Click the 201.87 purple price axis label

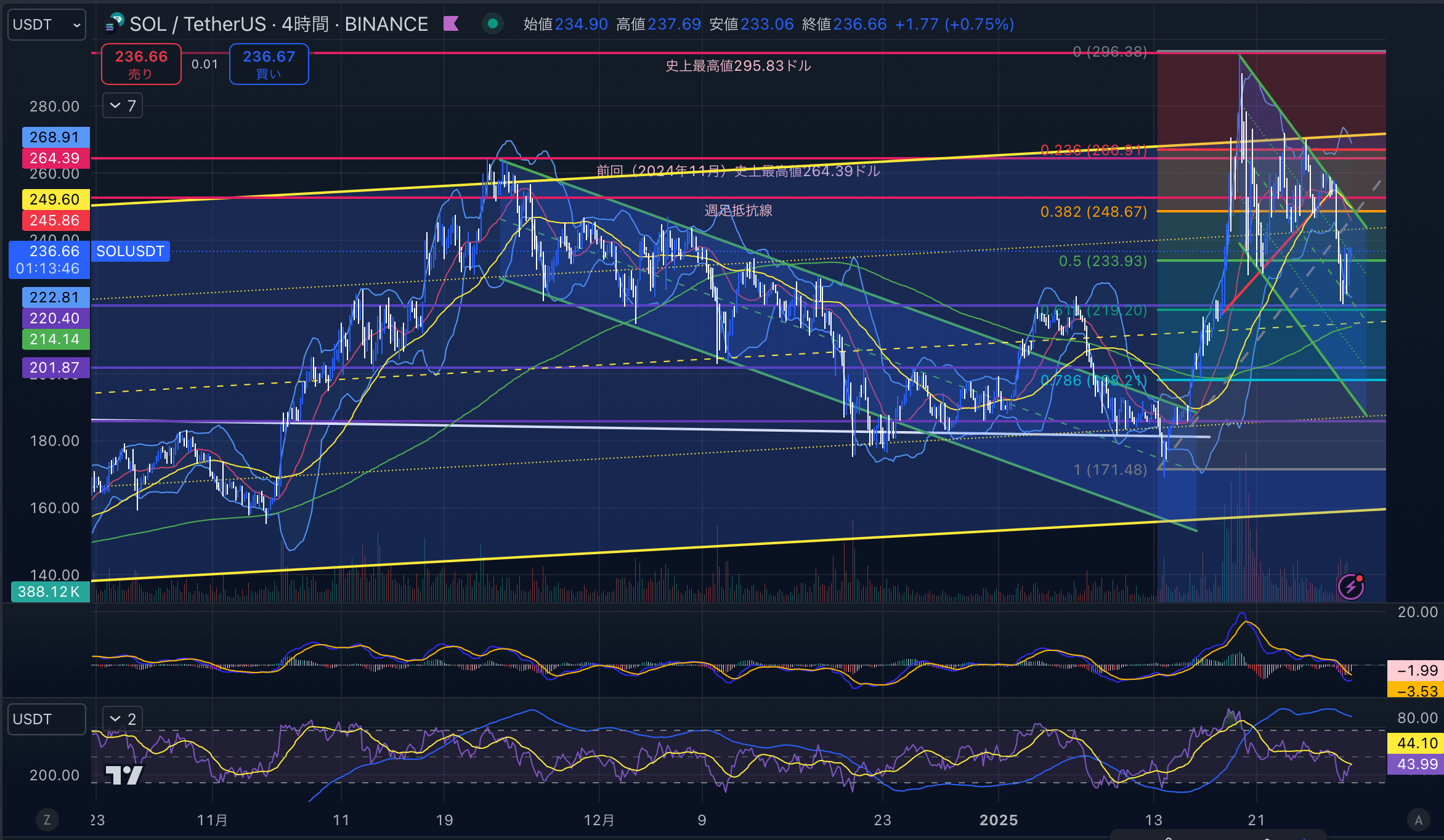click(x=55, y=368)
